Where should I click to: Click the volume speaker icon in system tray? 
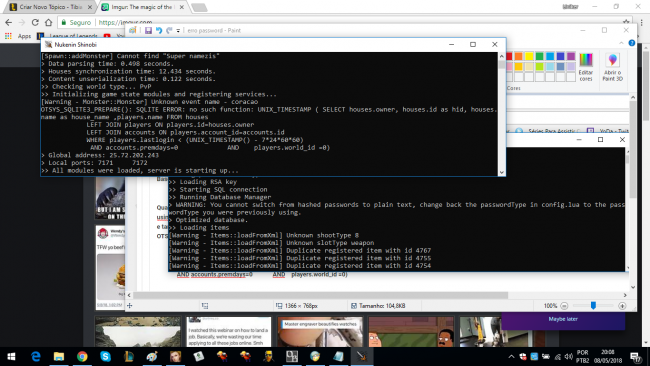coord(568,356)
